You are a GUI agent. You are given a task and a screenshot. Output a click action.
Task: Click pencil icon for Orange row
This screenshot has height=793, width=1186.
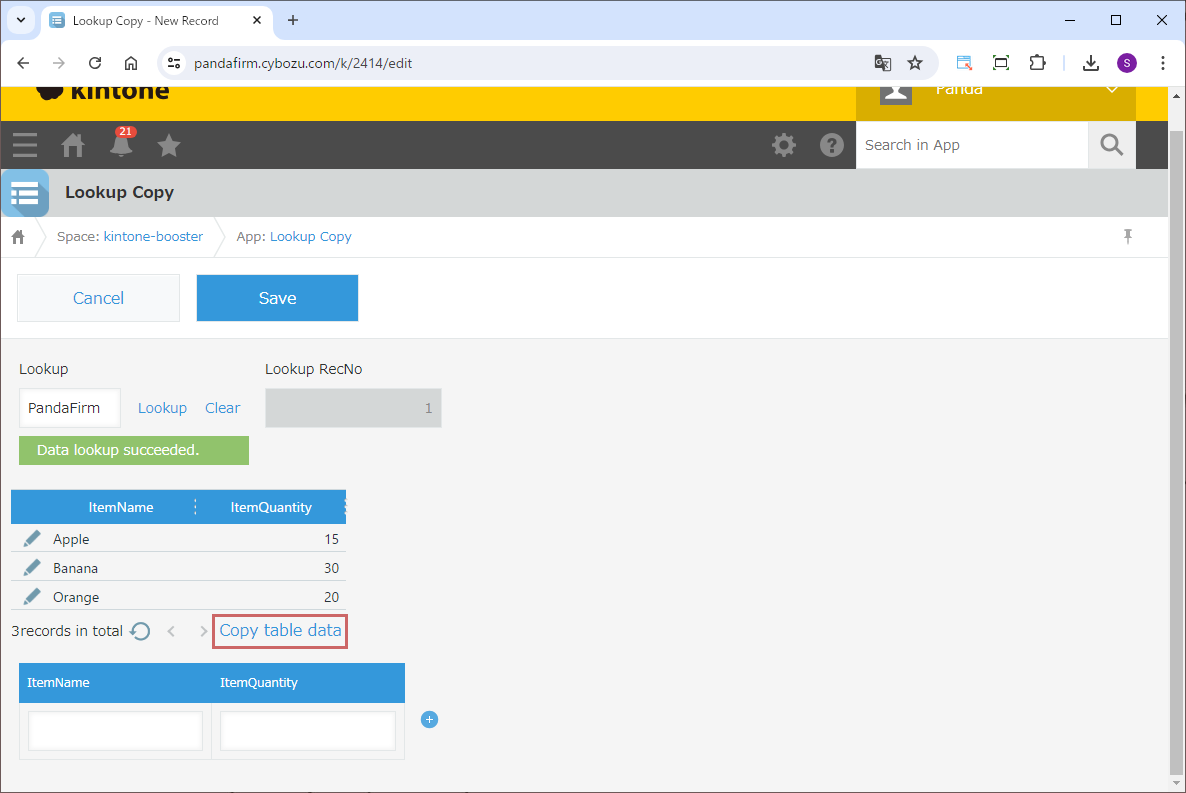(x=32, y=597)
